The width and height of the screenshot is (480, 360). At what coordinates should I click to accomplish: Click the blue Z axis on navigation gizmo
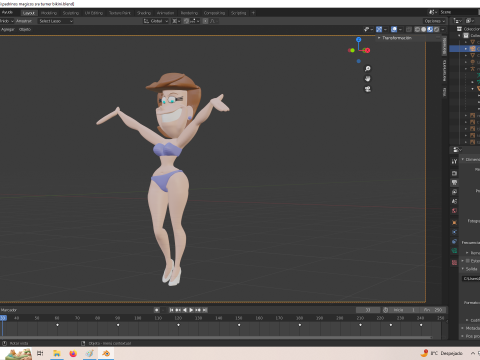(x=359, y=40)
